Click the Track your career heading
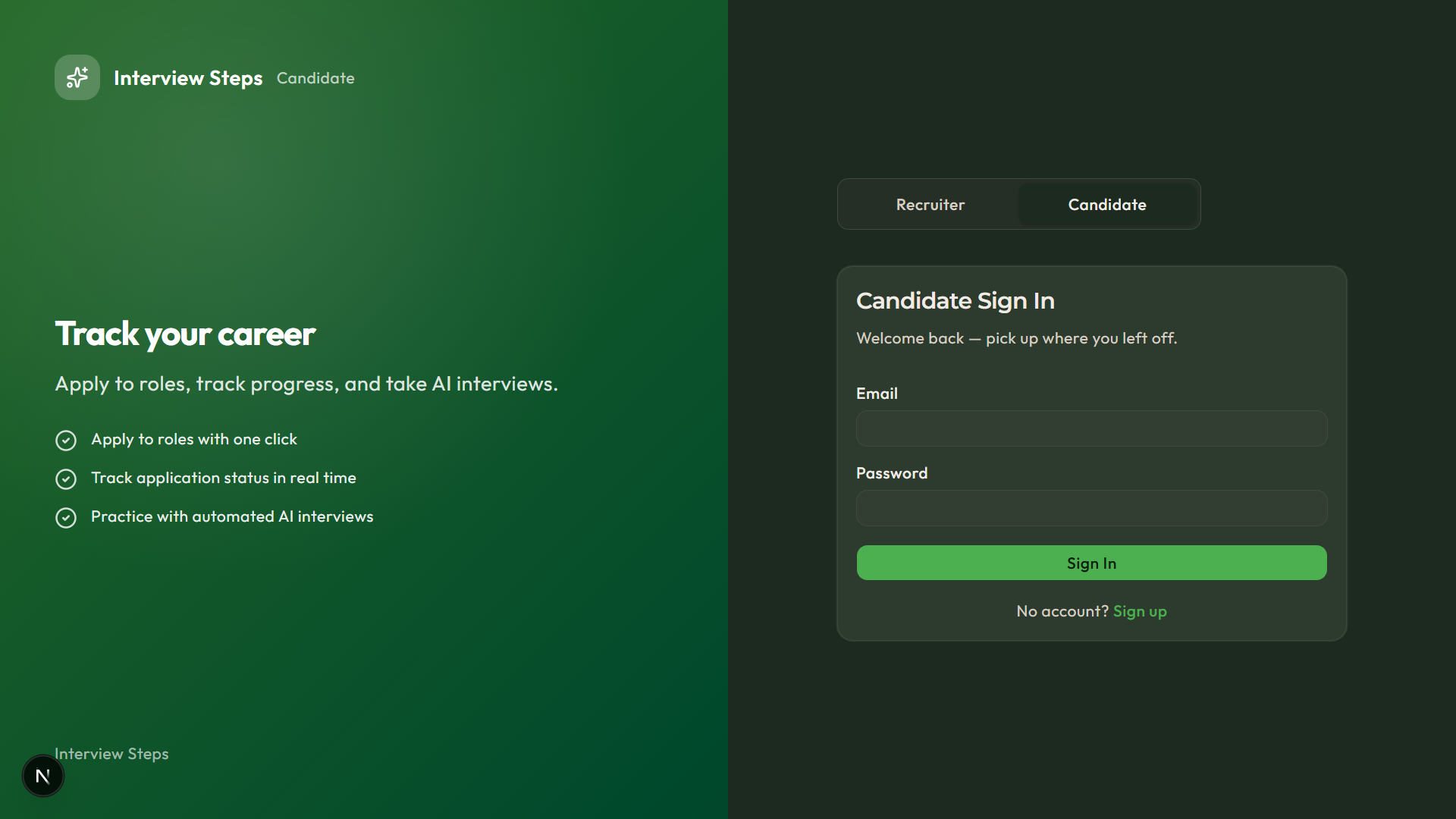The width and height of the screenshot is (1456, 819). pyautogui.click(x=185, y=334)
